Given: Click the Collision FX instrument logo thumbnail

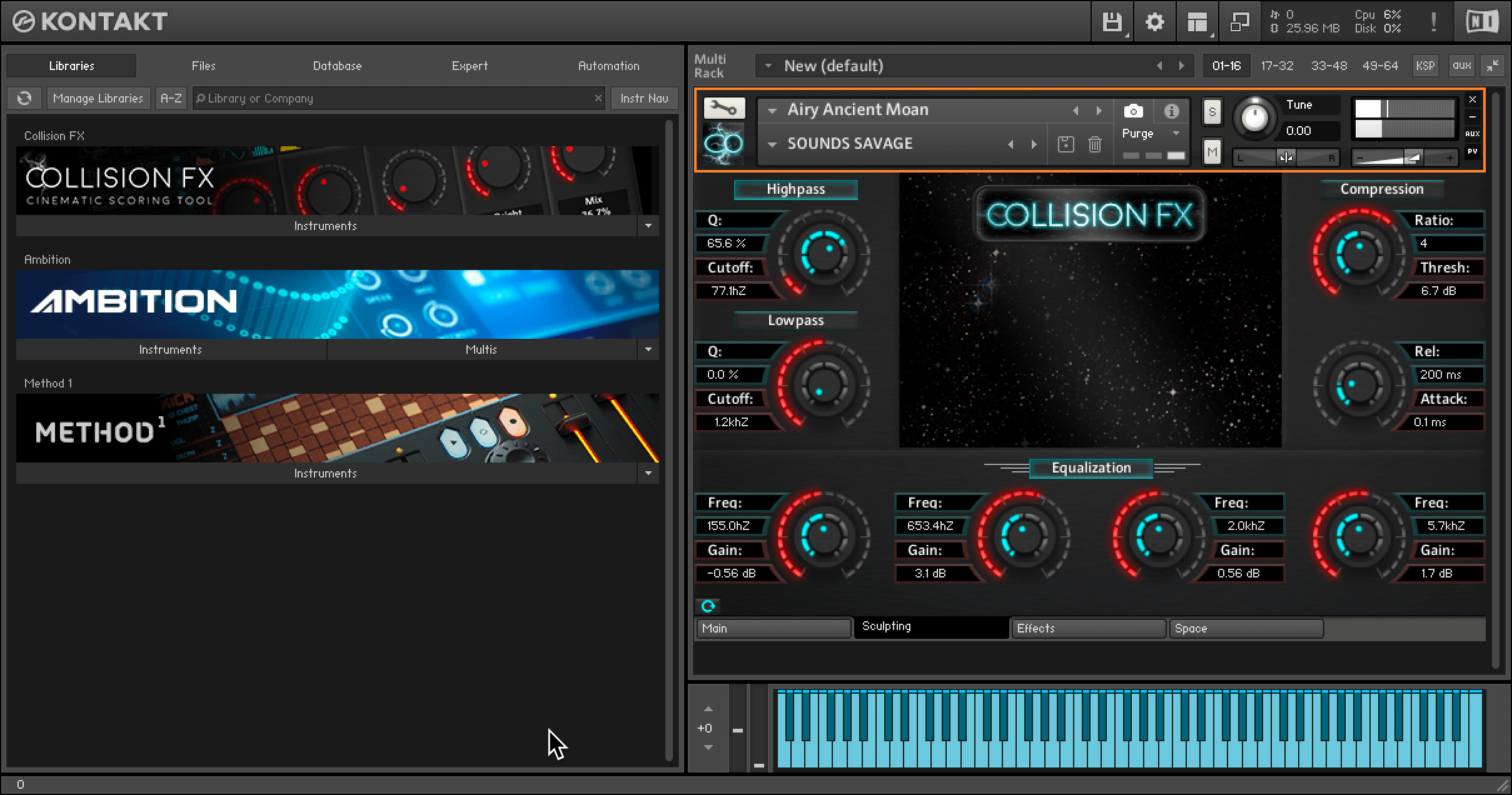Looking at the screenshot, I should (x=723, y=144).
